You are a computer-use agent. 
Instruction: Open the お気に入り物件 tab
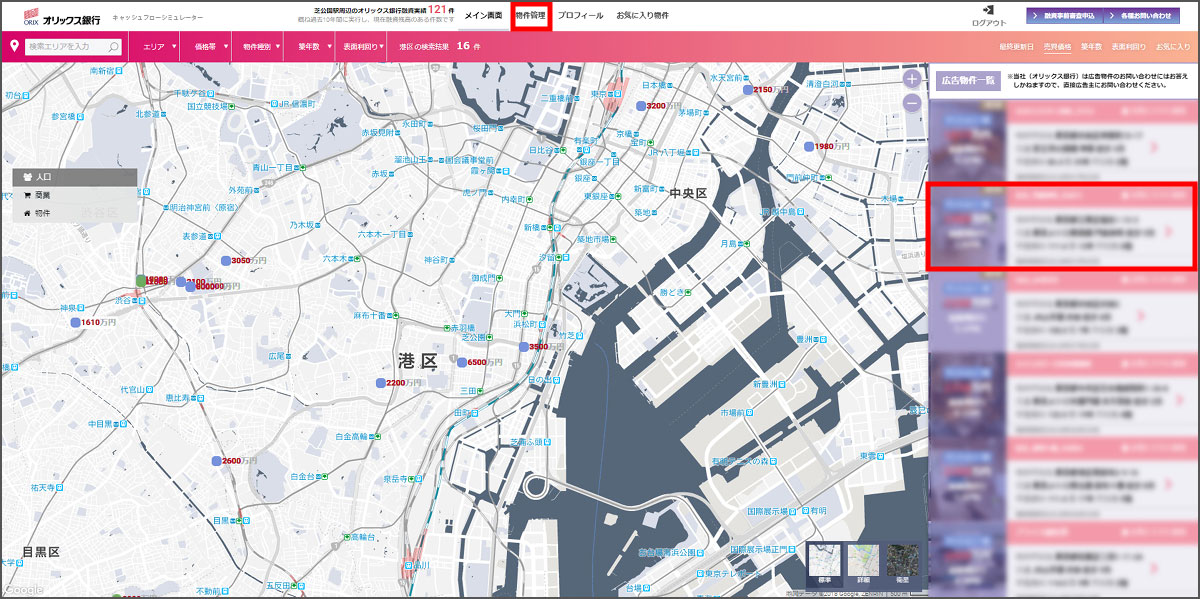(x=642, y=16)
